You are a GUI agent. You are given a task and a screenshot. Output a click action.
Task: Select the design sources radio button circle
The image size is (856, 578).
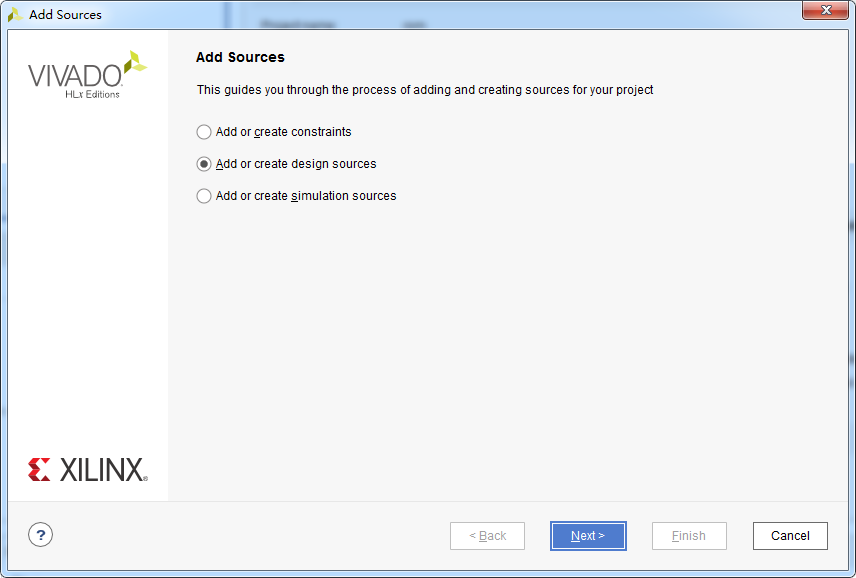[204, 164]
